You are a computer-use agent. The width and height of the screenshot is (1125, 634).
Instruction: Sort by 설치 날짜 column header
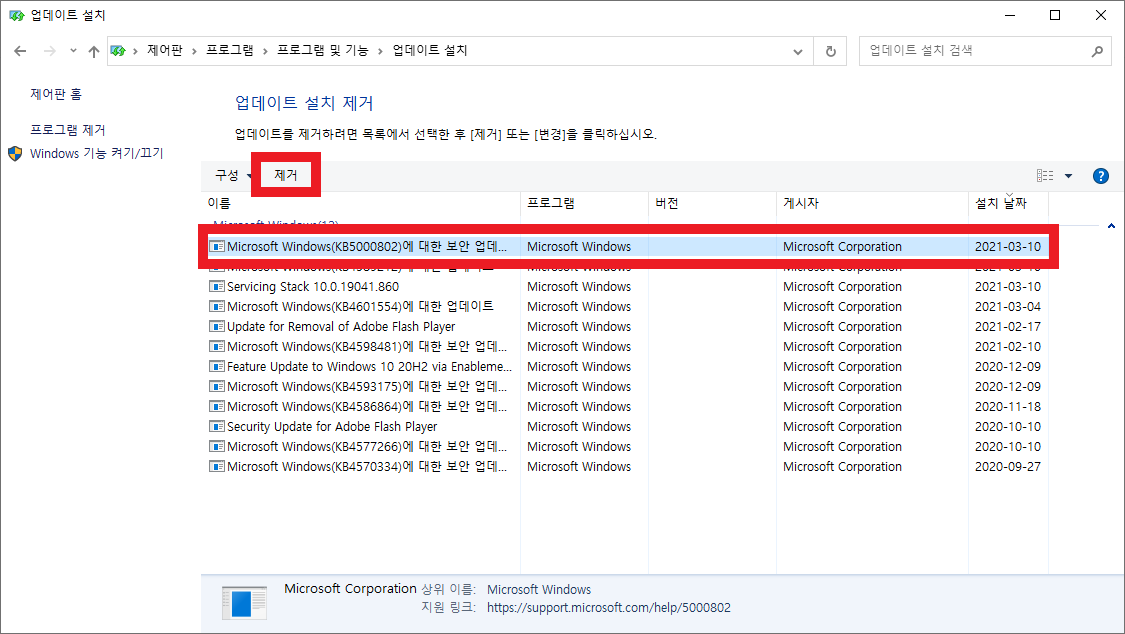[1008, 204]
